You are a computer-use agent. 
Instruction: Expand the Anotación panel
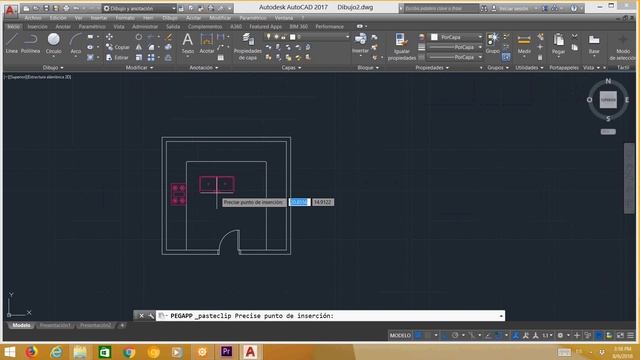(x=204, y=68)
